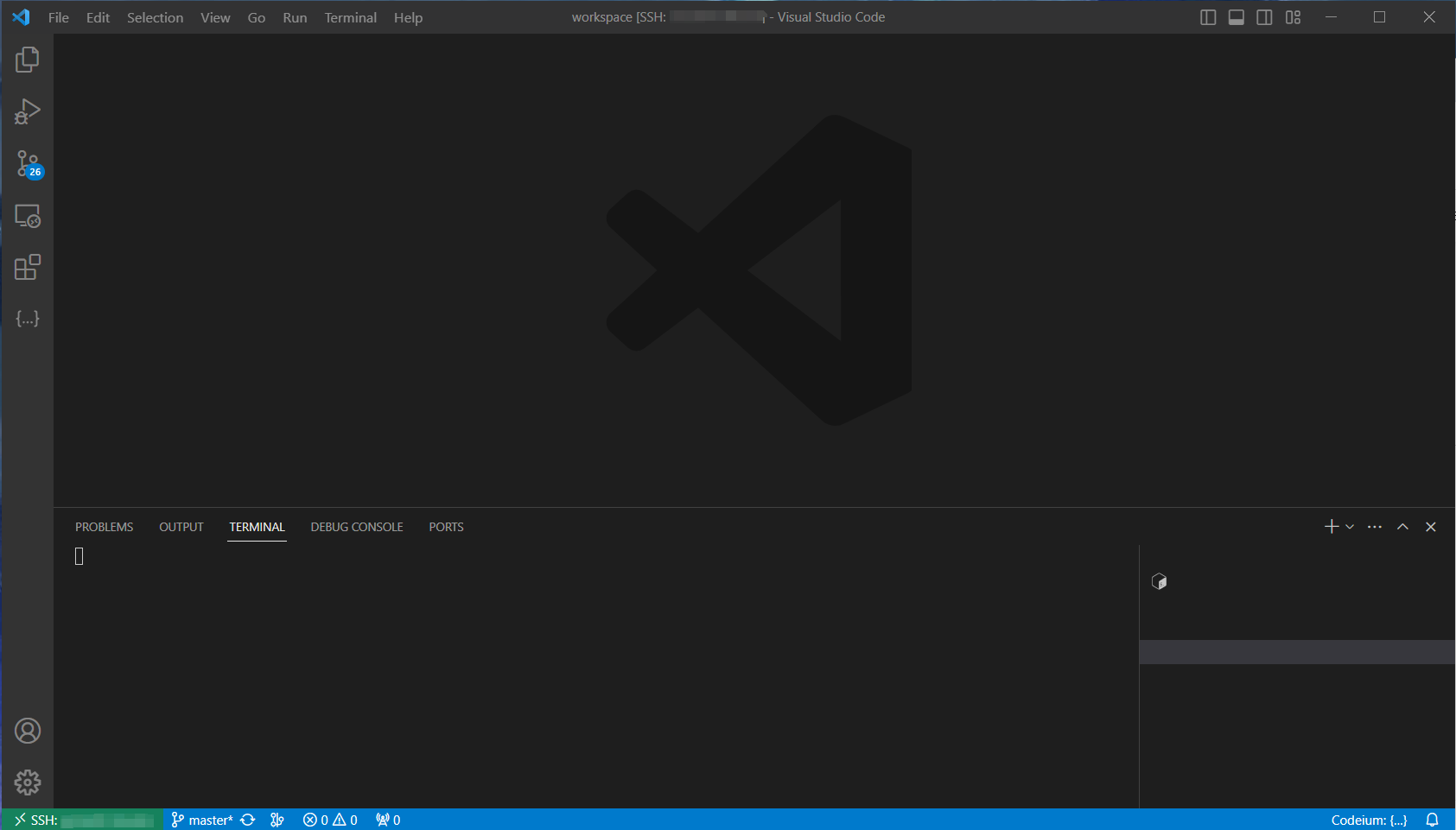Open the Manage settings gear

[28, 782]
